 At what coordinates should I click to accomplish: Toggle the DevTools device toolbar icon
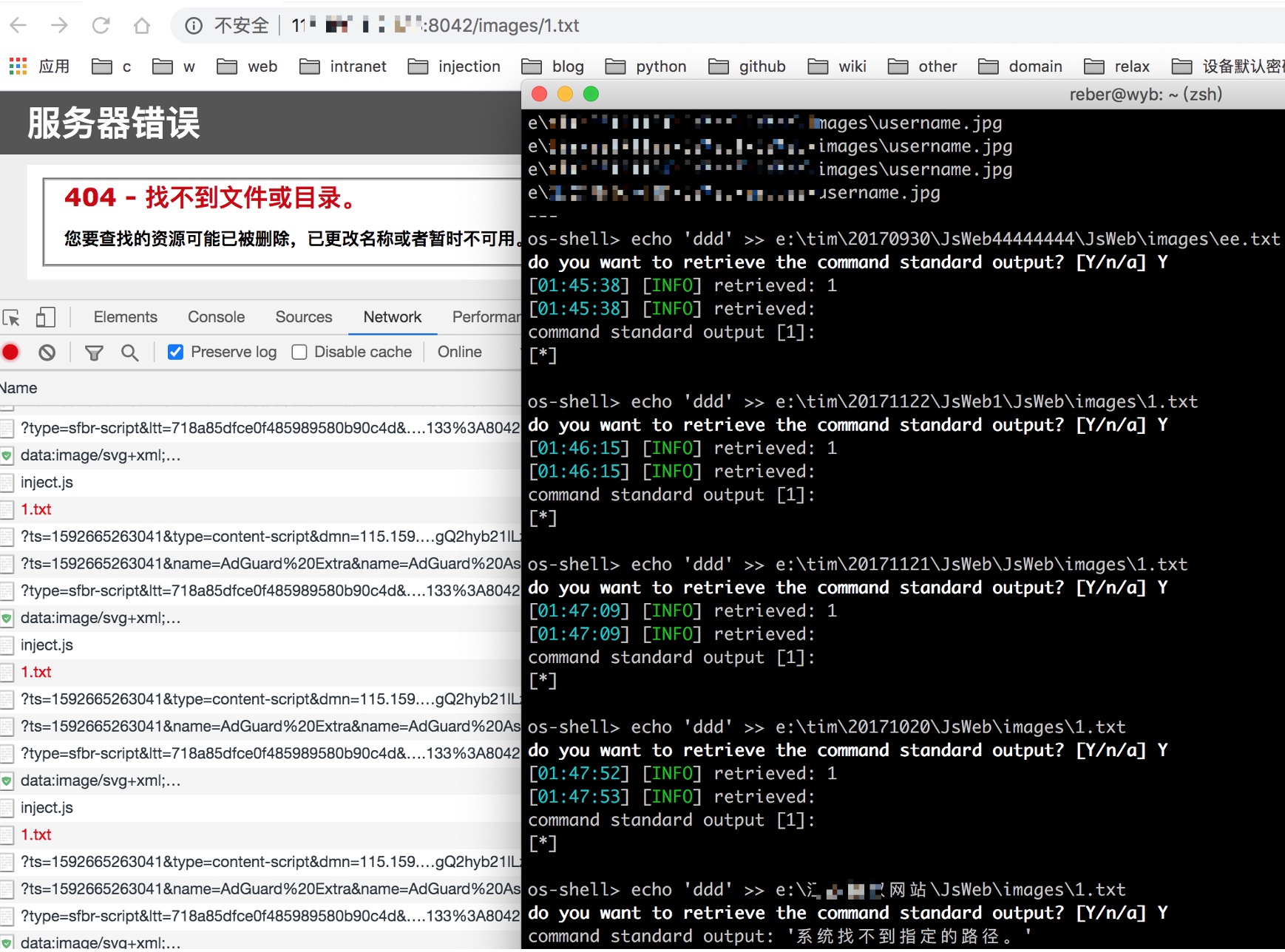pos(46,318)
